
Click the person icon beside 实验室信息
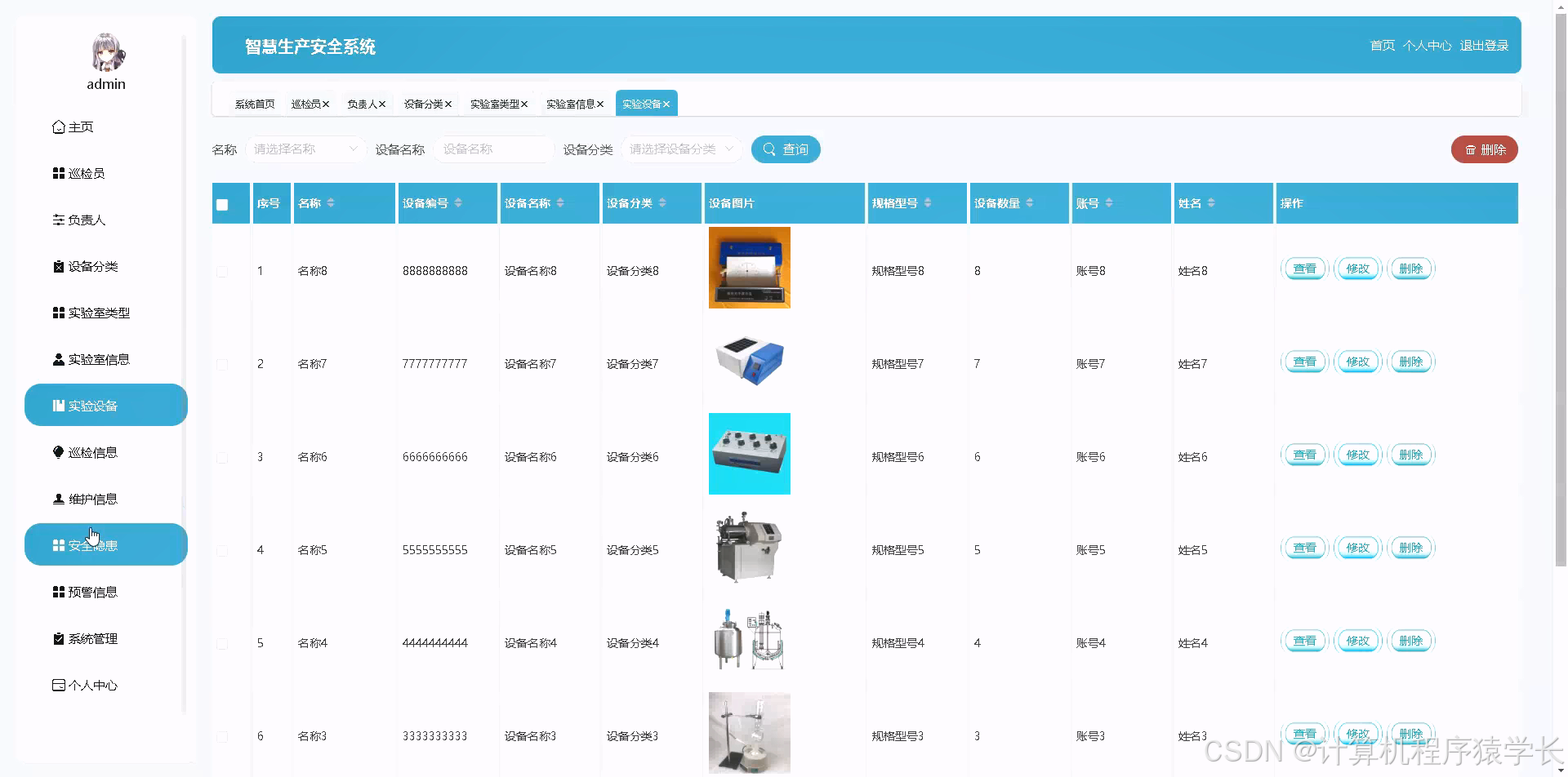coord(59,360)
